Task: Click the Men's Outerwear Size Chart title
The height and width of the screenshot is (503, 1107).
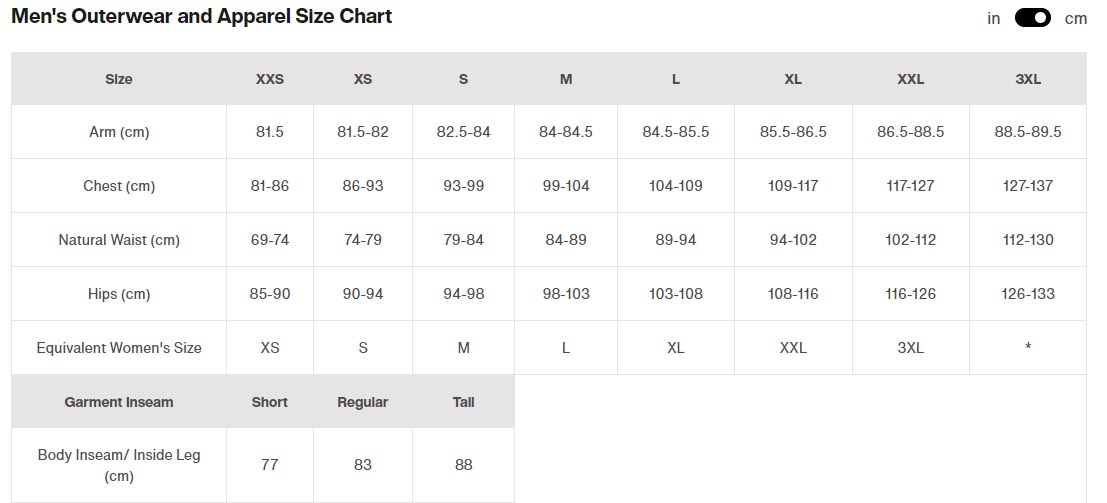Action: coord(201,16)
